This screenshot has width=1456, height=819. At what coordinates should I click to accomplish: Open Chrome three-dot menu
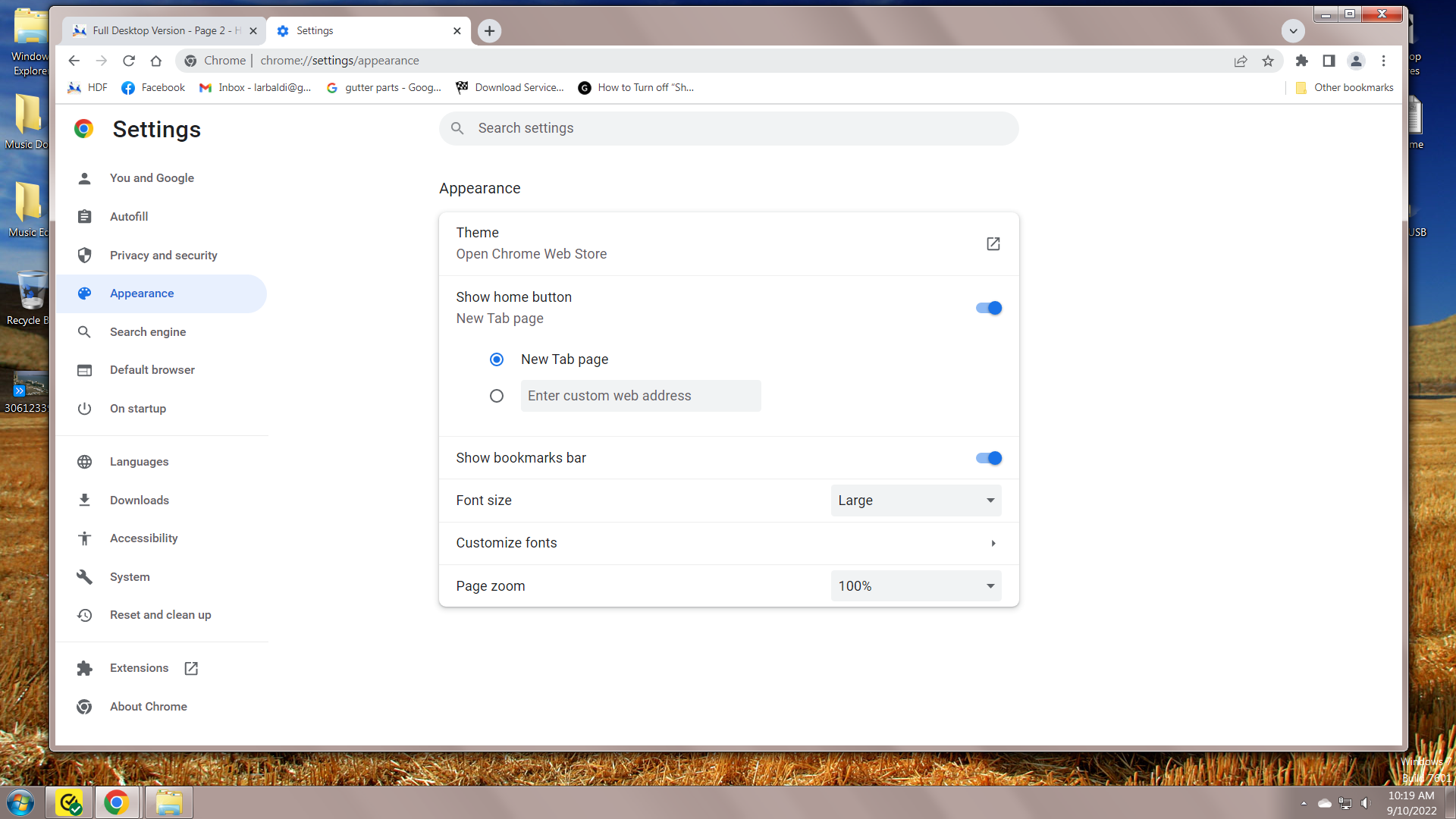1383,61
